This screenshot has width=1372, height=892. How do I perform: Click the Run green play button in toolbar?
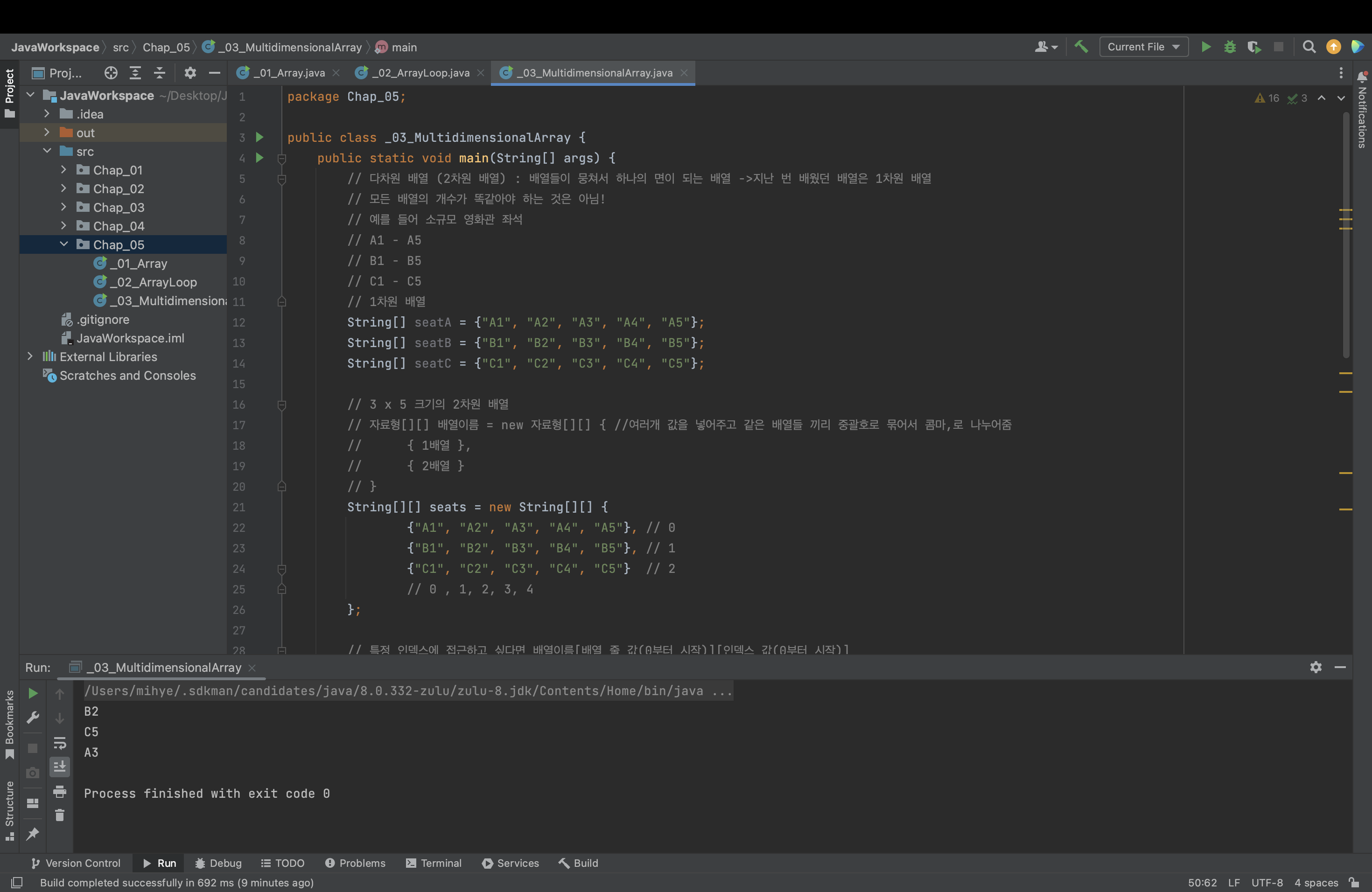point(1205,47)
